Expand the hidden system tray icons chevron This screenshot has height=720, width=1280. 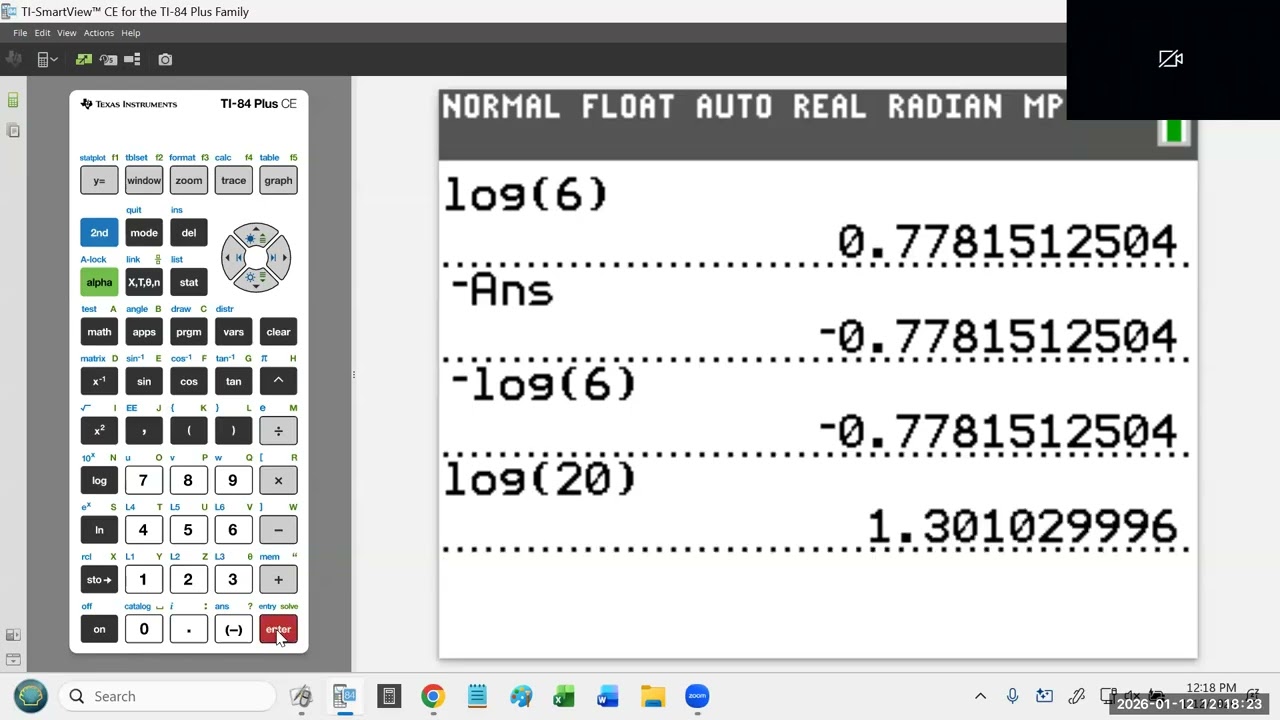pyautogui.click(x=980, y=696)
